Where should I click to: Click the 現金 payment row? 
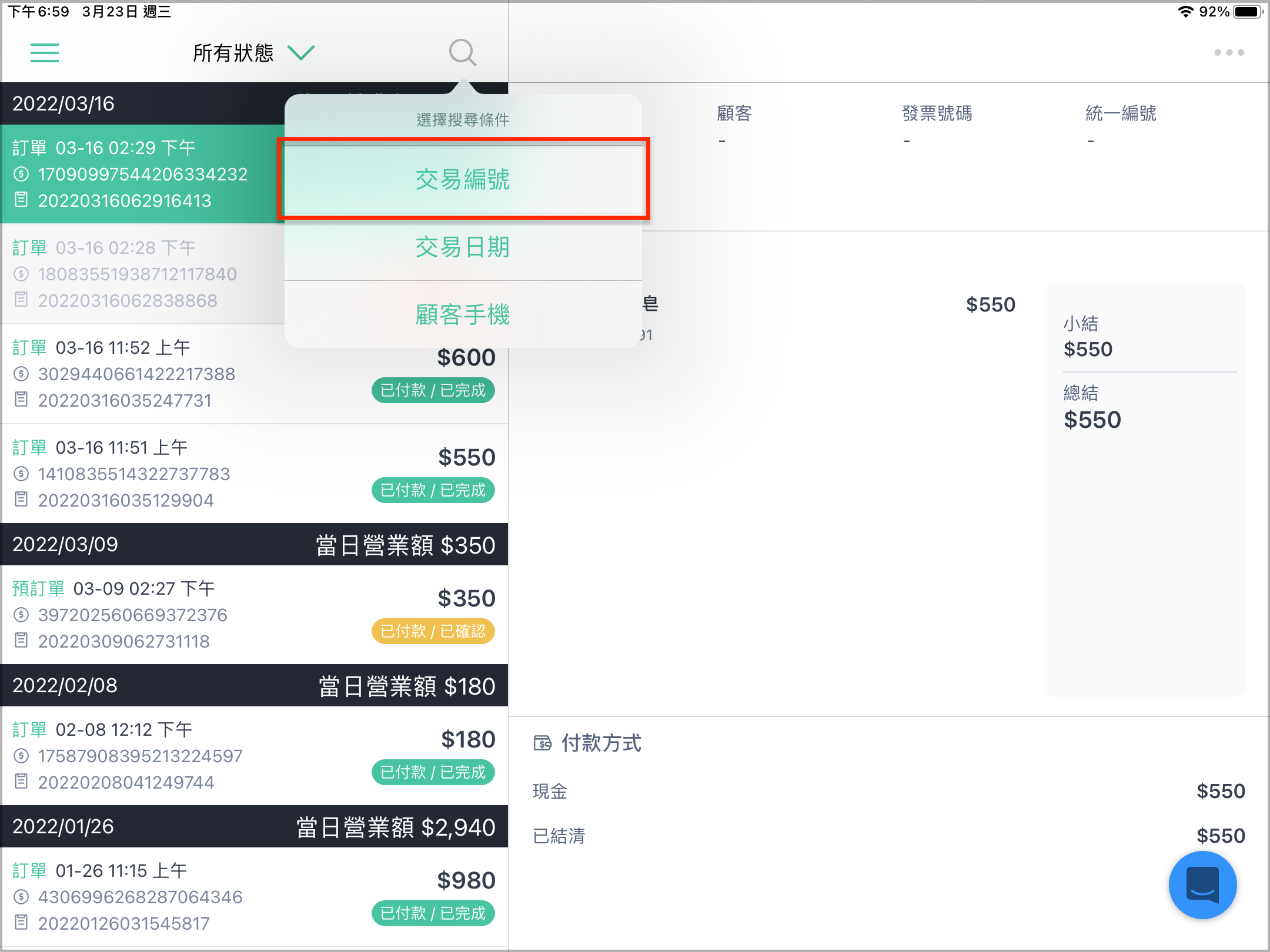pyautogui.click(x=888, y=791)
